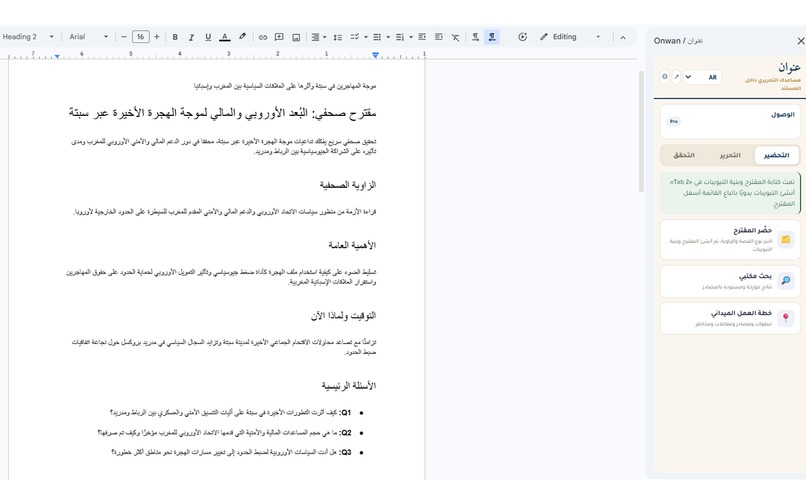
Task: Add a comment using the toolbar icon
Action: pyautogui.click(x=279, y=37)
